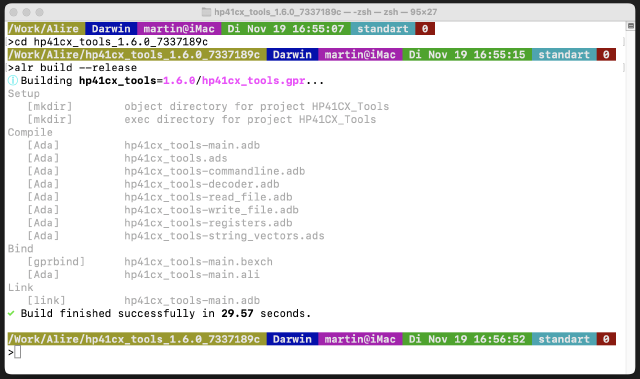Click the zoom window button
The height and width of the screenshot is (379, 640).
point(40,12)
